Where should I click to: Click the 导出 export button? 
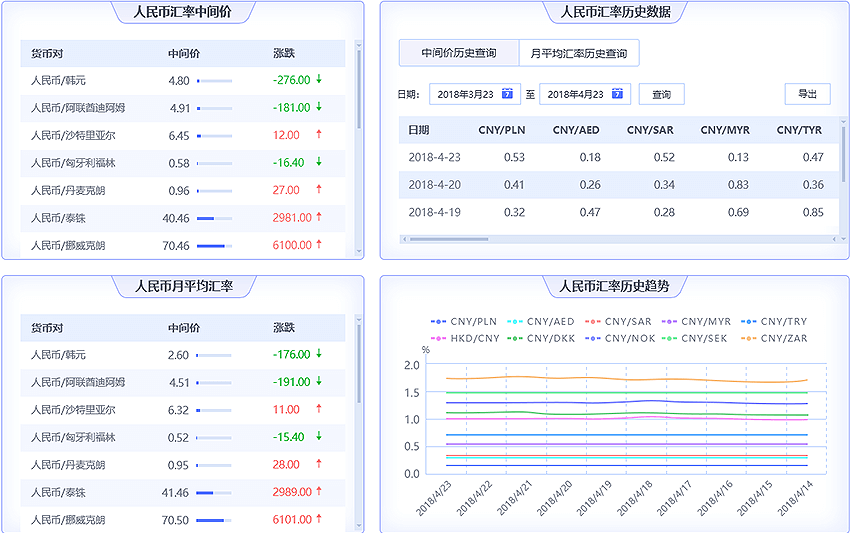coord(807,94)
